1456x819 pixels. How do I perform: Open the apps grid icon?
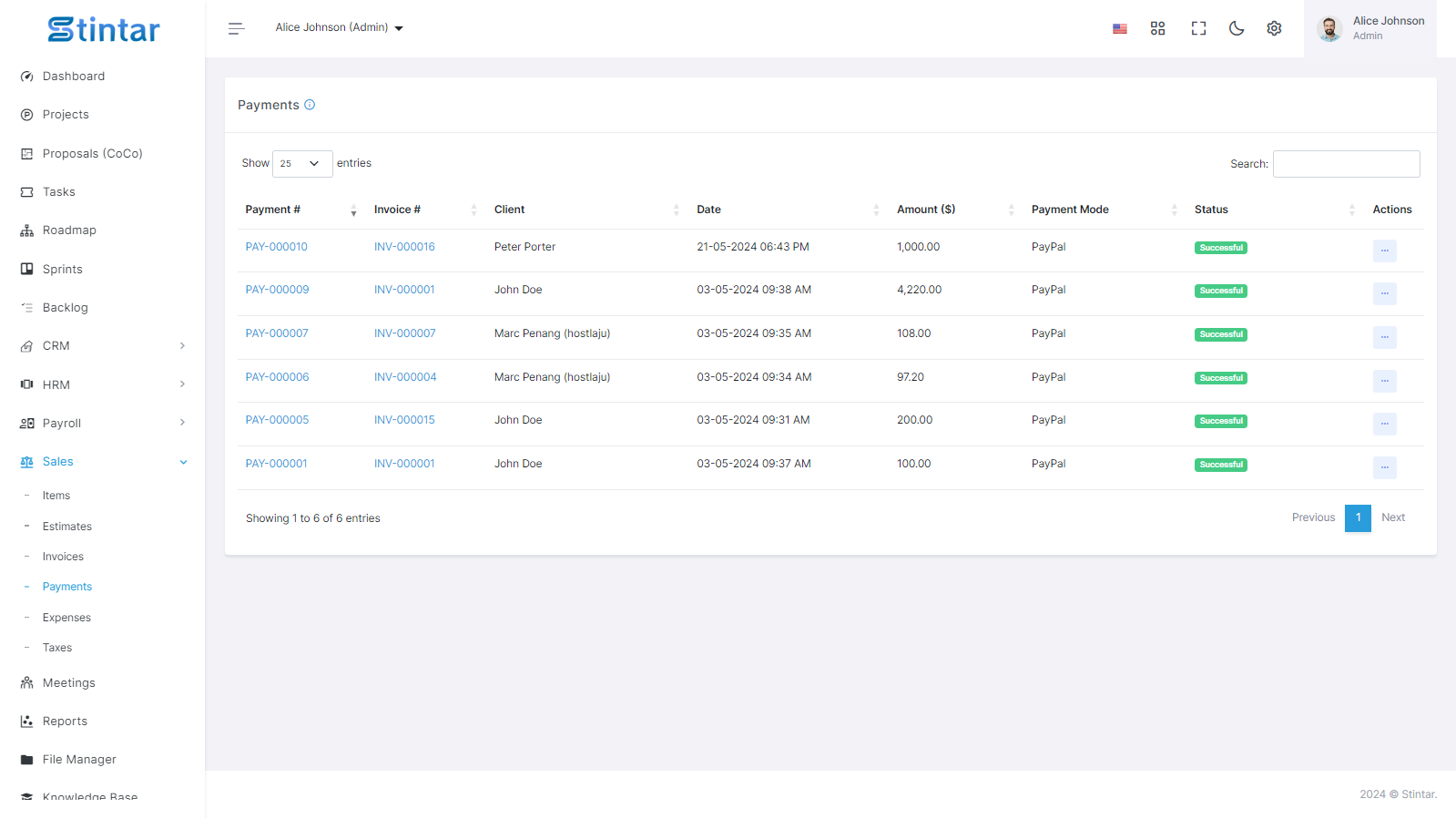[x=1158, y=28]
